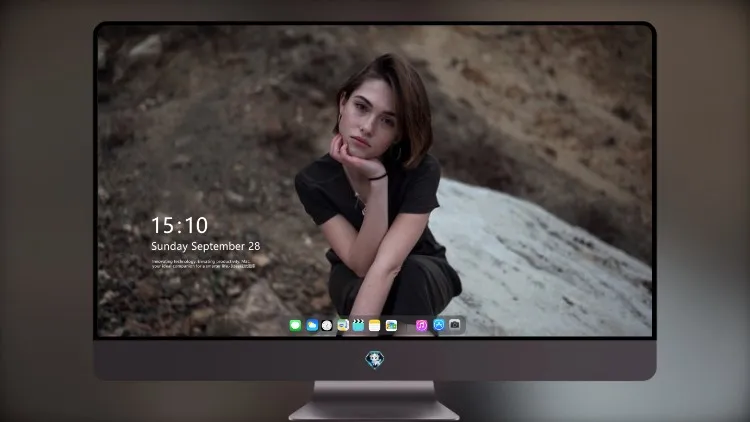Open the Maps app icon in dock
750x422 pixels.
[343, 325]
